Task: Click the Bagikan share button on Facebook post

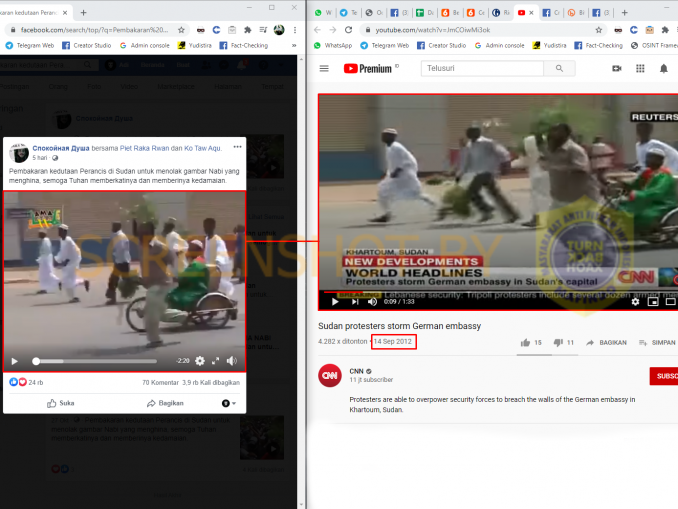Action: coord(165,403)
